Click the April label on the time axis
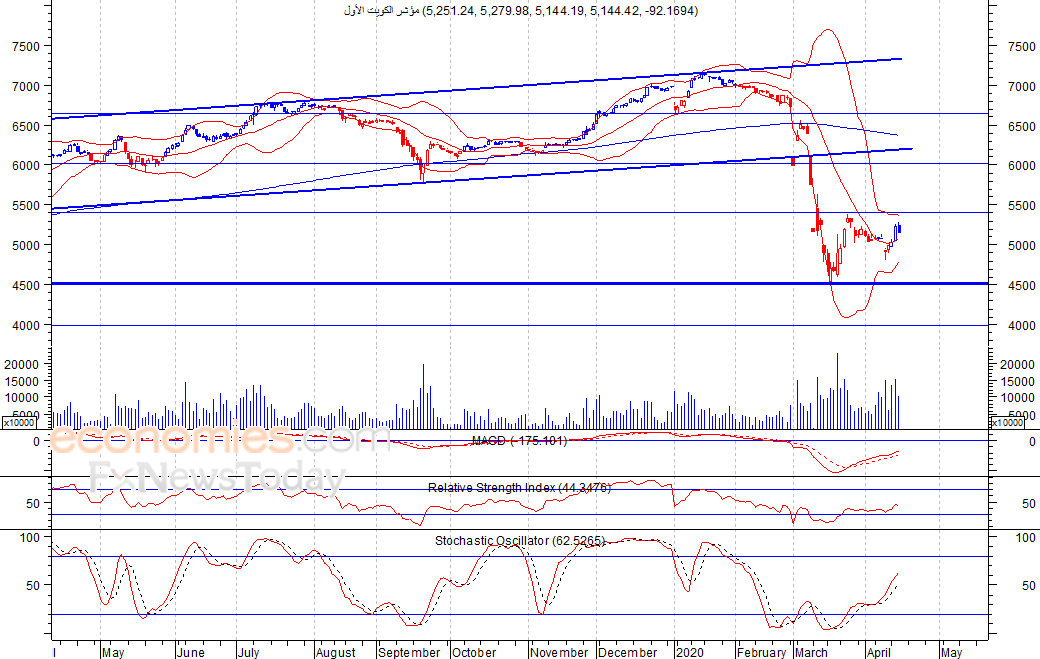 pos(879,652)
